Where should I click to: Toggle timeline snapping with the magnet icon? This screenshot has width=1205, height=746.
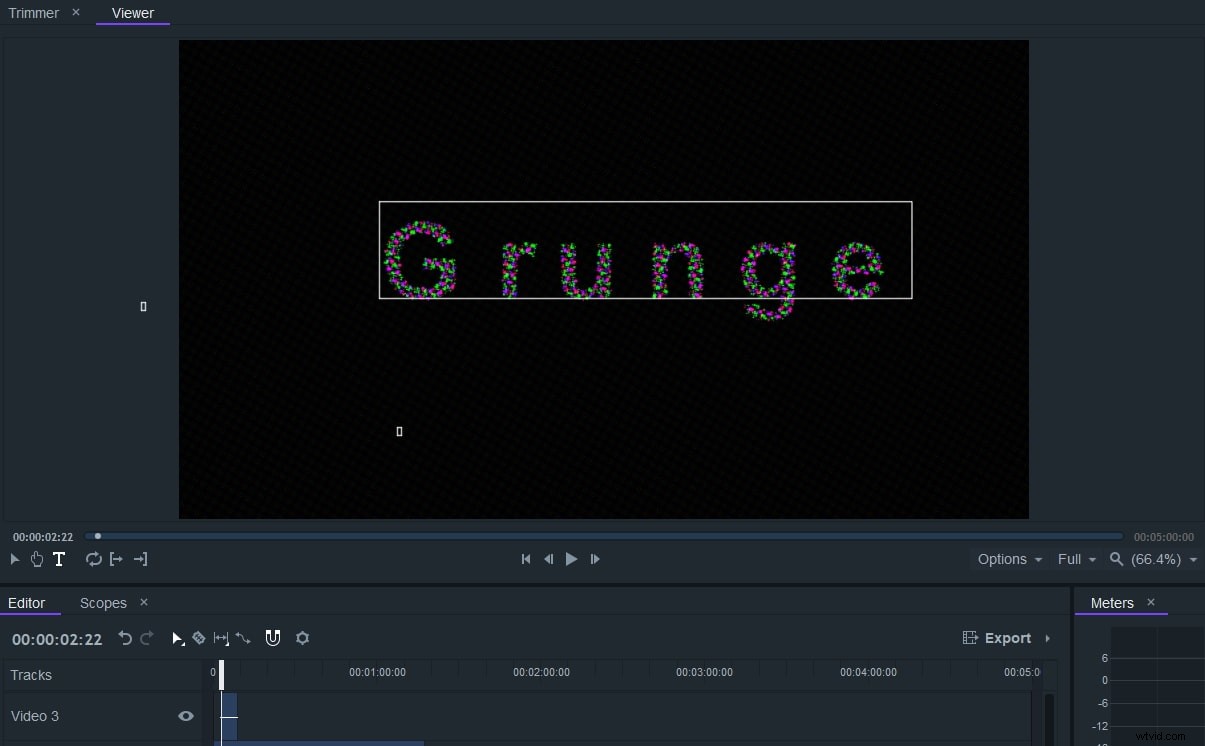tap(272, 638)
